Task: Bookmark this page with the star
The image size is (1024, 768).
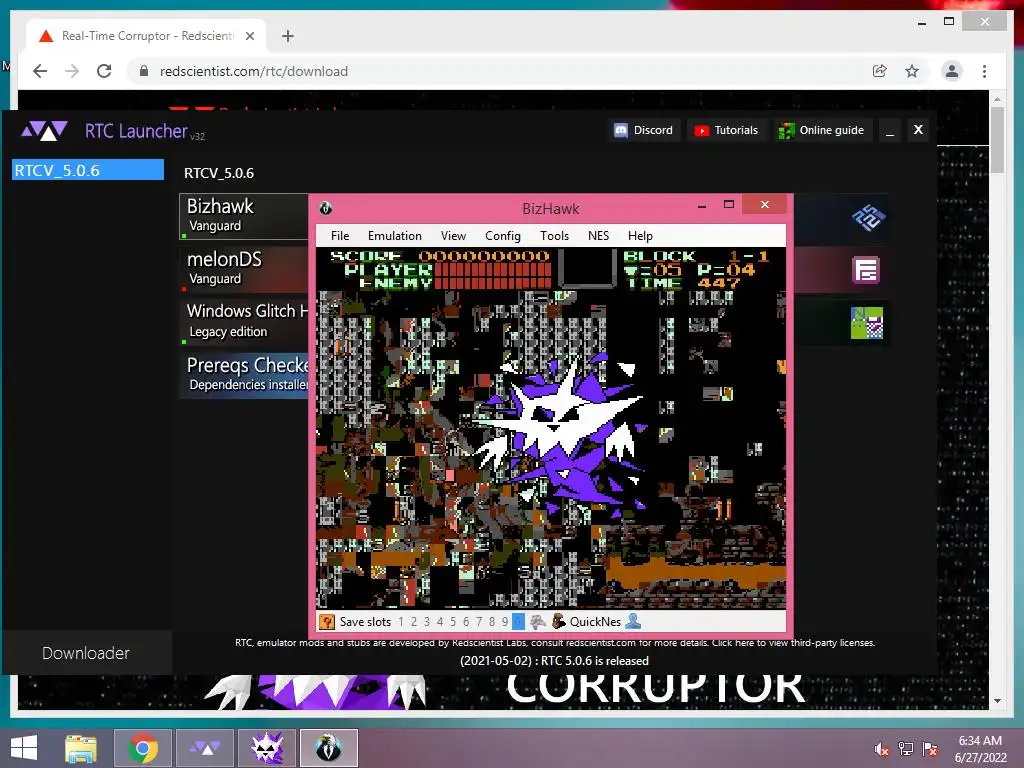Action: point(912,71)
